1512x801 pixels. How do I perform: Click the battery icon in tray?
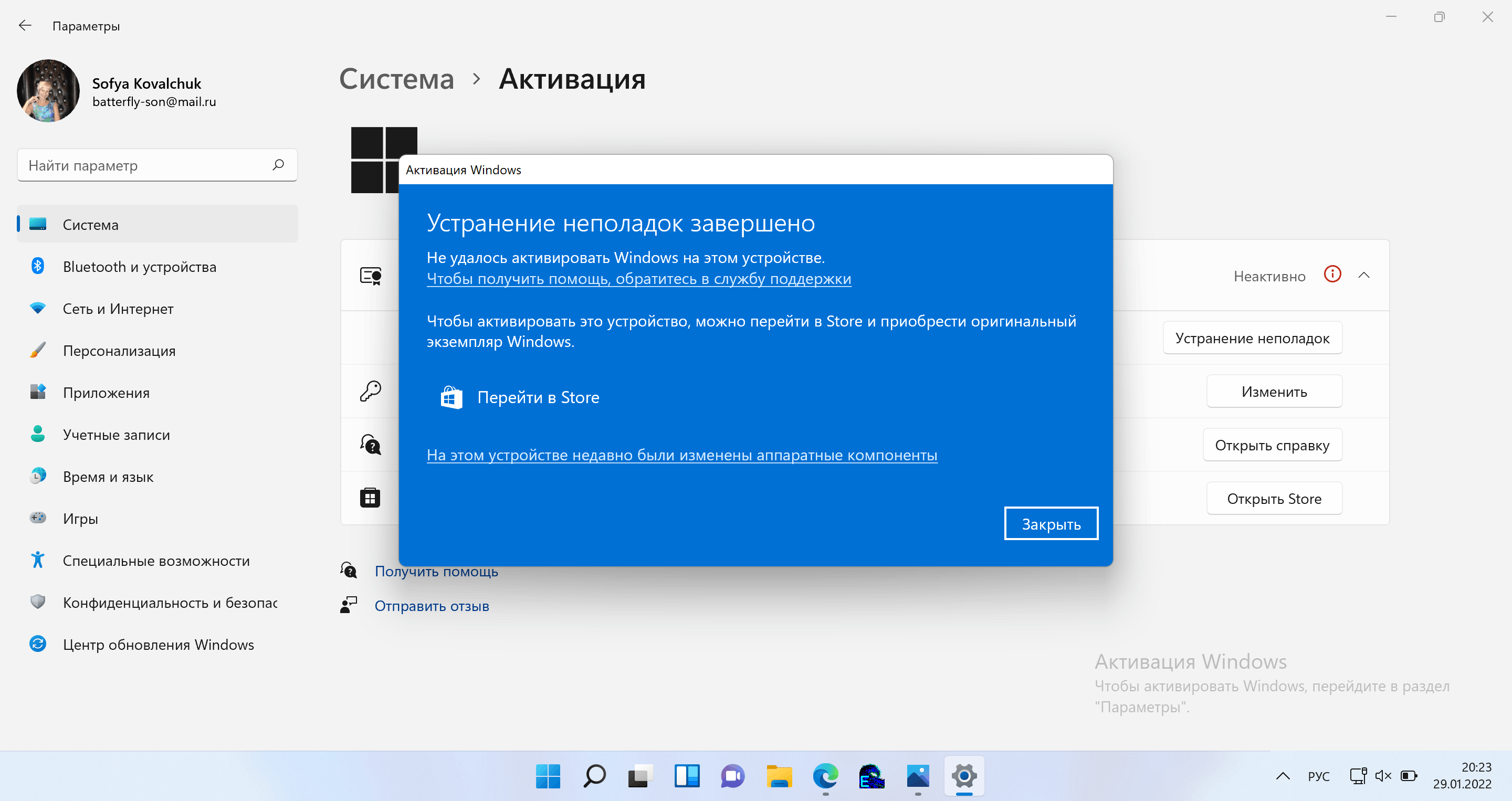point(1409,776)
